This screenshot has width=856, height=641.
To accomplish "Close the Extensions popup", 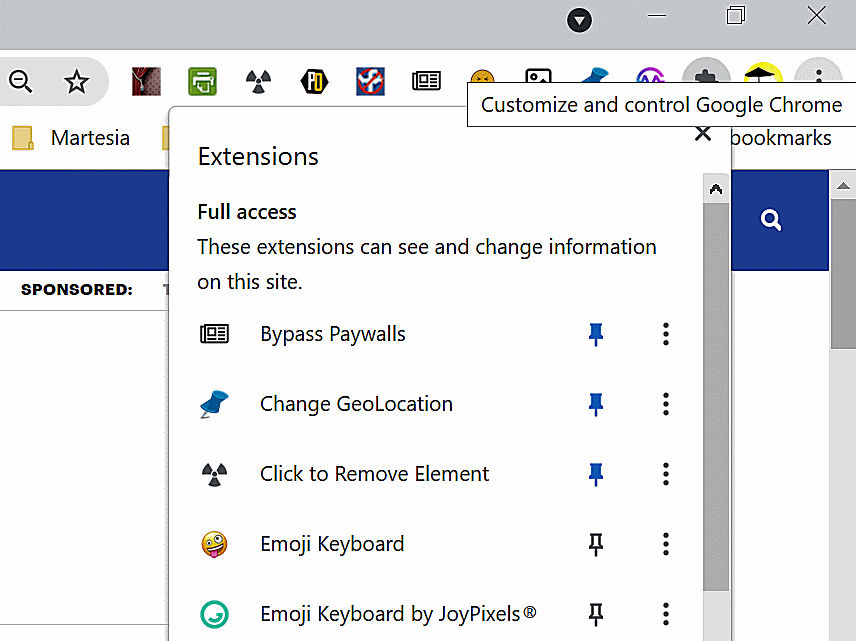I will (703, 134).
